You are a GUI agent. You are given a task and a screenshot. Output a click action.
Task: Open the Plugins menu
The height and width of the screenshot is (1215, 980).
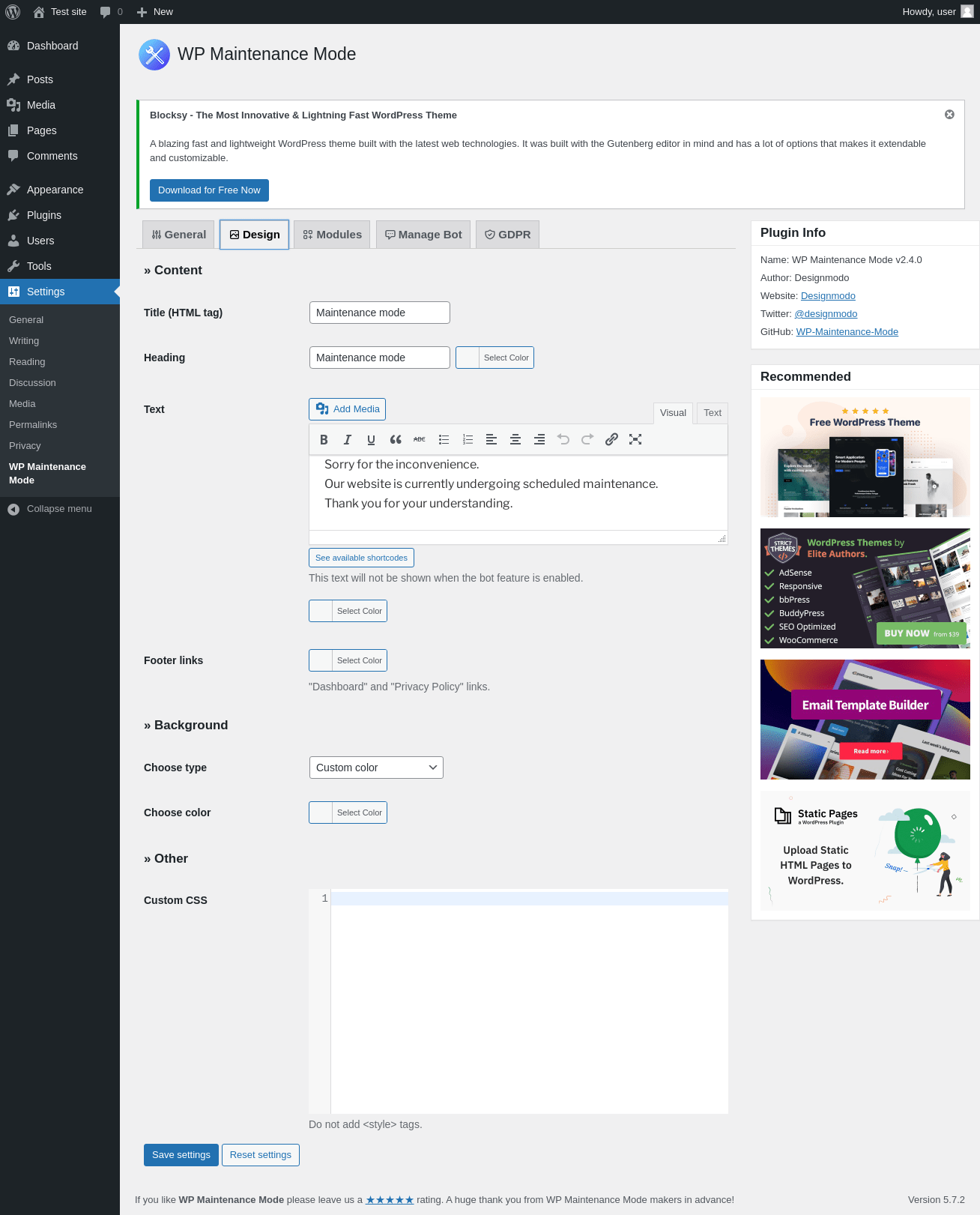click(60, 215)
